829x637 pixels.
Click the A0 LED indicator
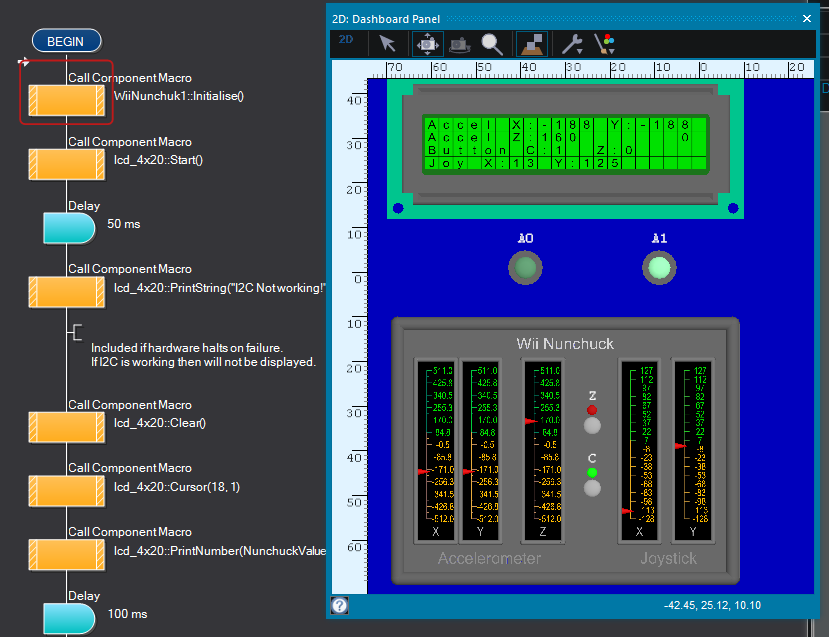pyautogui.click(x=525, y=268)
